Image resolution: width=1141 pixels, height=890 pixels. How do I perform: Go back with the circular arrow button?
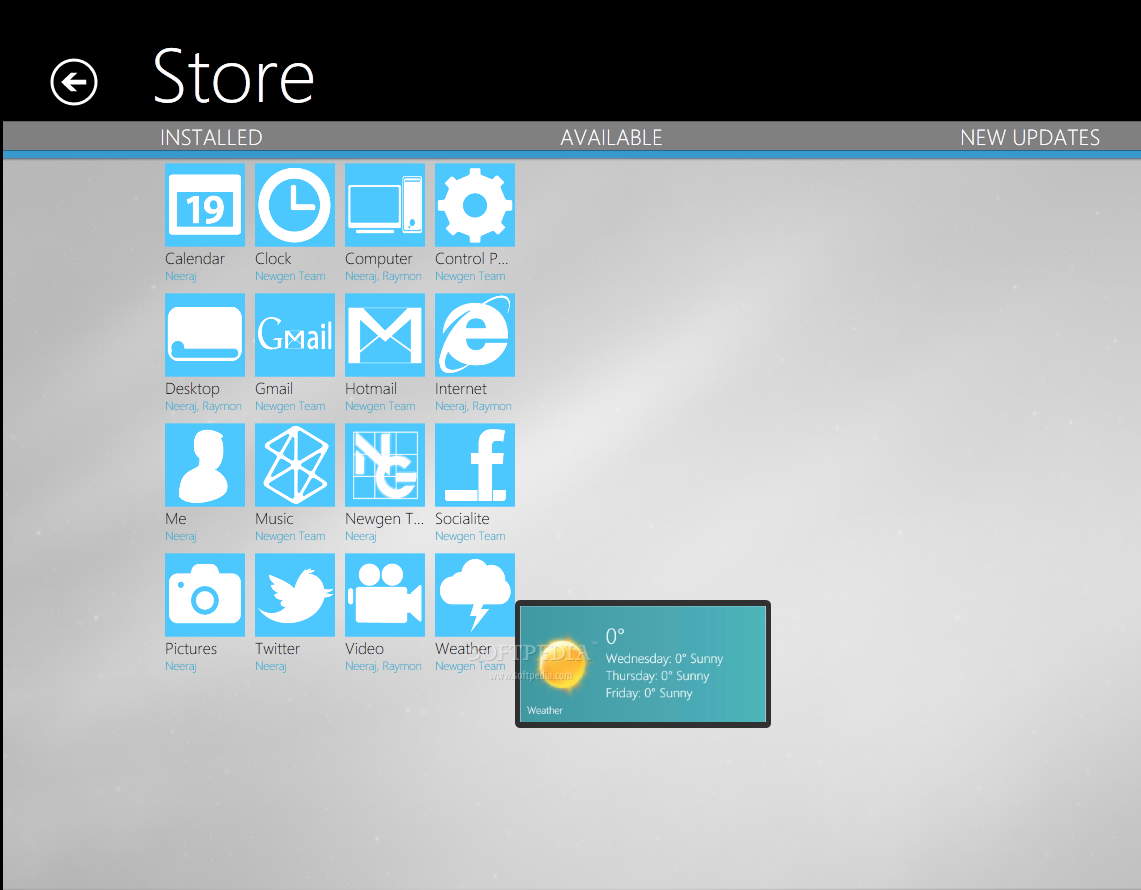click(73, 82)
